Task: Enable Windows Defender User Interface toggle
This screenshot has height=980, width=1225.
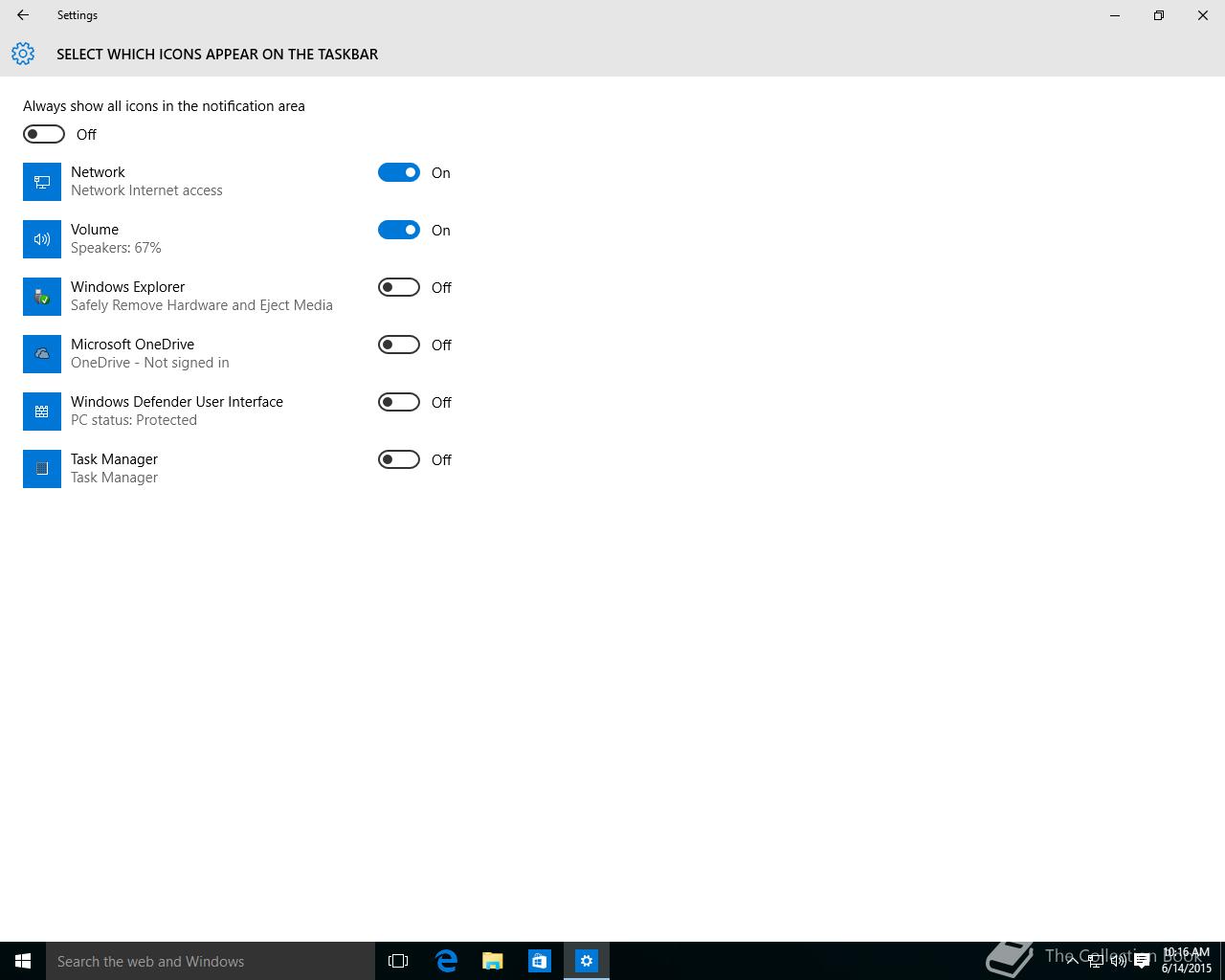Action: (x=399, y=402)
